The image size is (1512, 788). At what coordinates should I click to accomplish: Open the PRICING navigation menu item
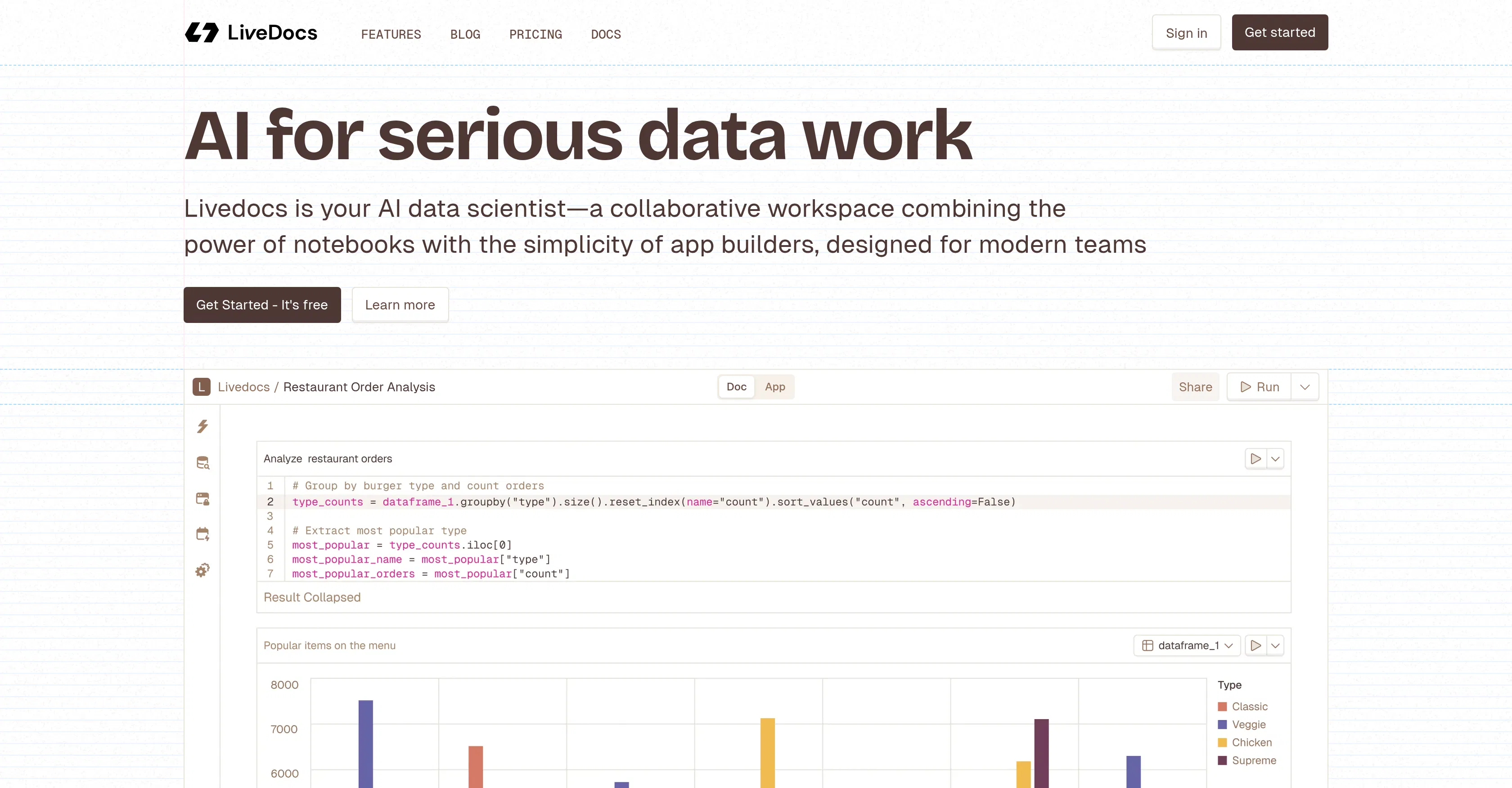[x=535, y=34]
